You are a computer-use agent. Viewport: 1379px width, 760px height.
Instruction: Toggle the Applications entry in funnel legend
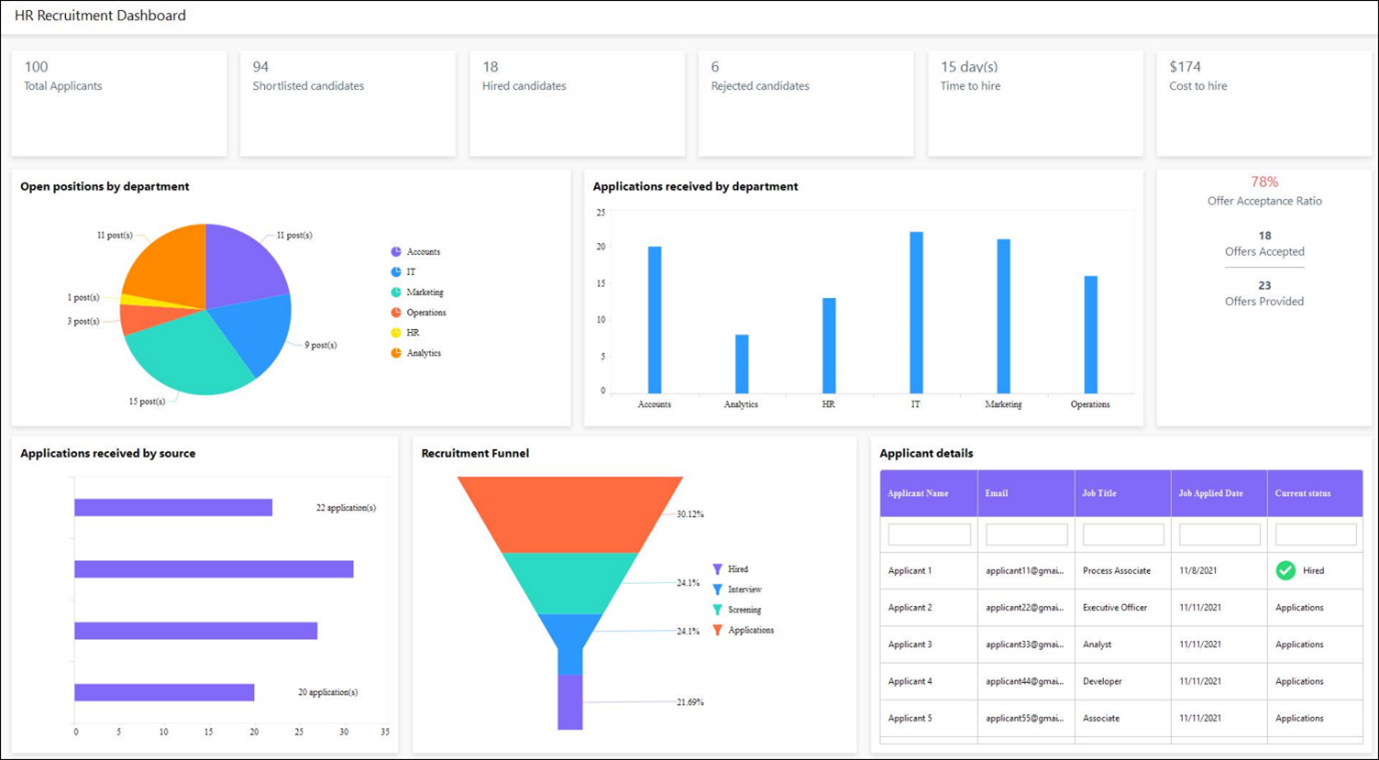(716, 630)
